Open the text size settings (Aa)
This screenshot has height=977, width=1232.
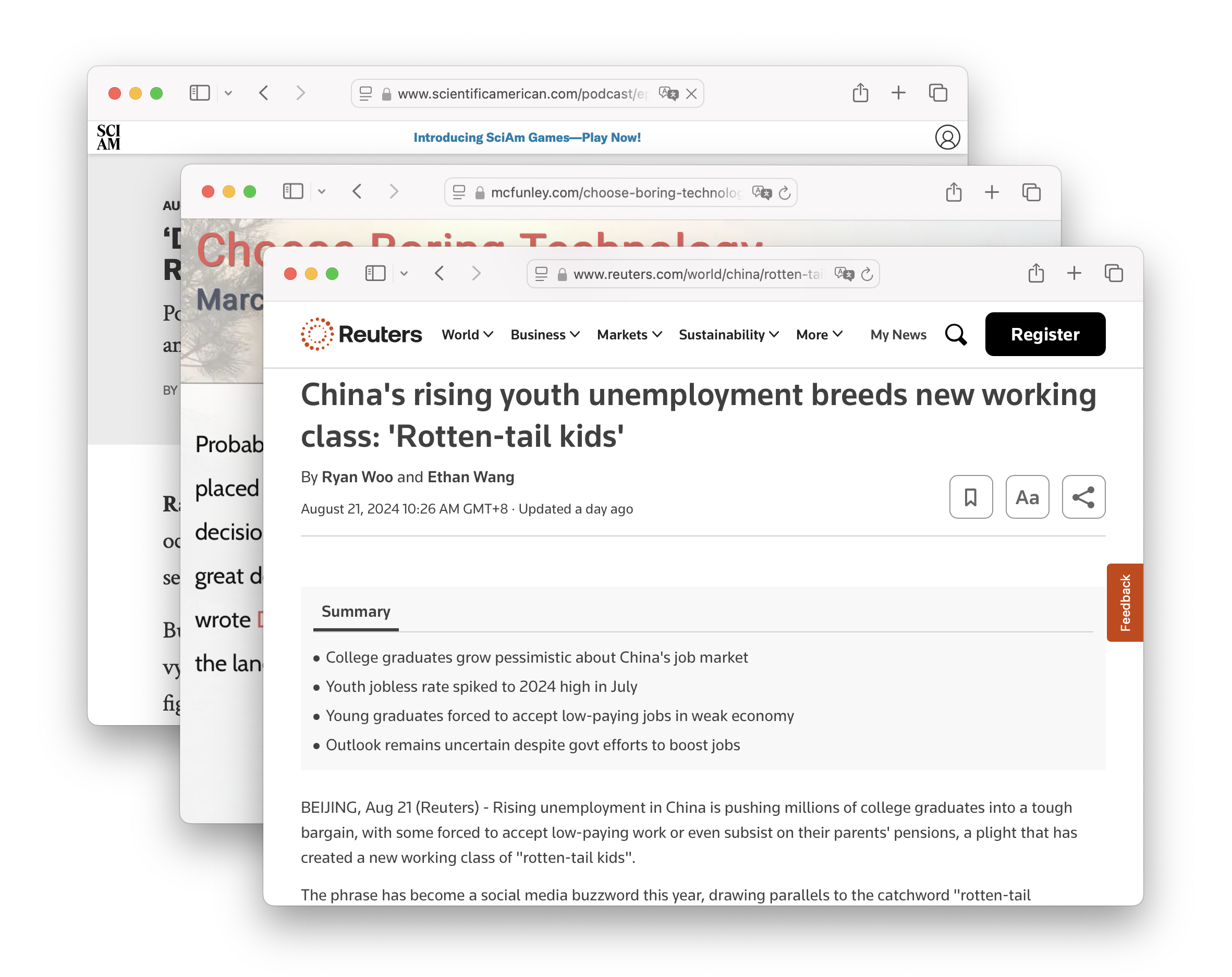(1027, 497)
